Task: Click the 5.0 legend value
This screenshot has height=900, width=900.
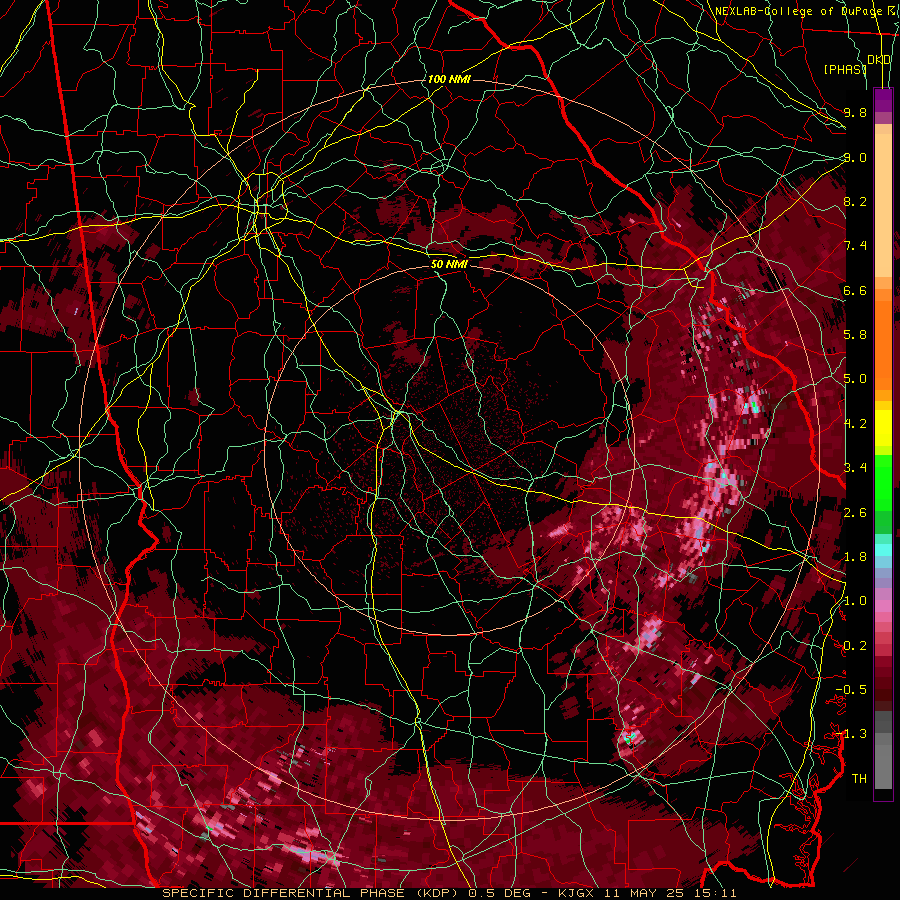Action: [855, 379]
